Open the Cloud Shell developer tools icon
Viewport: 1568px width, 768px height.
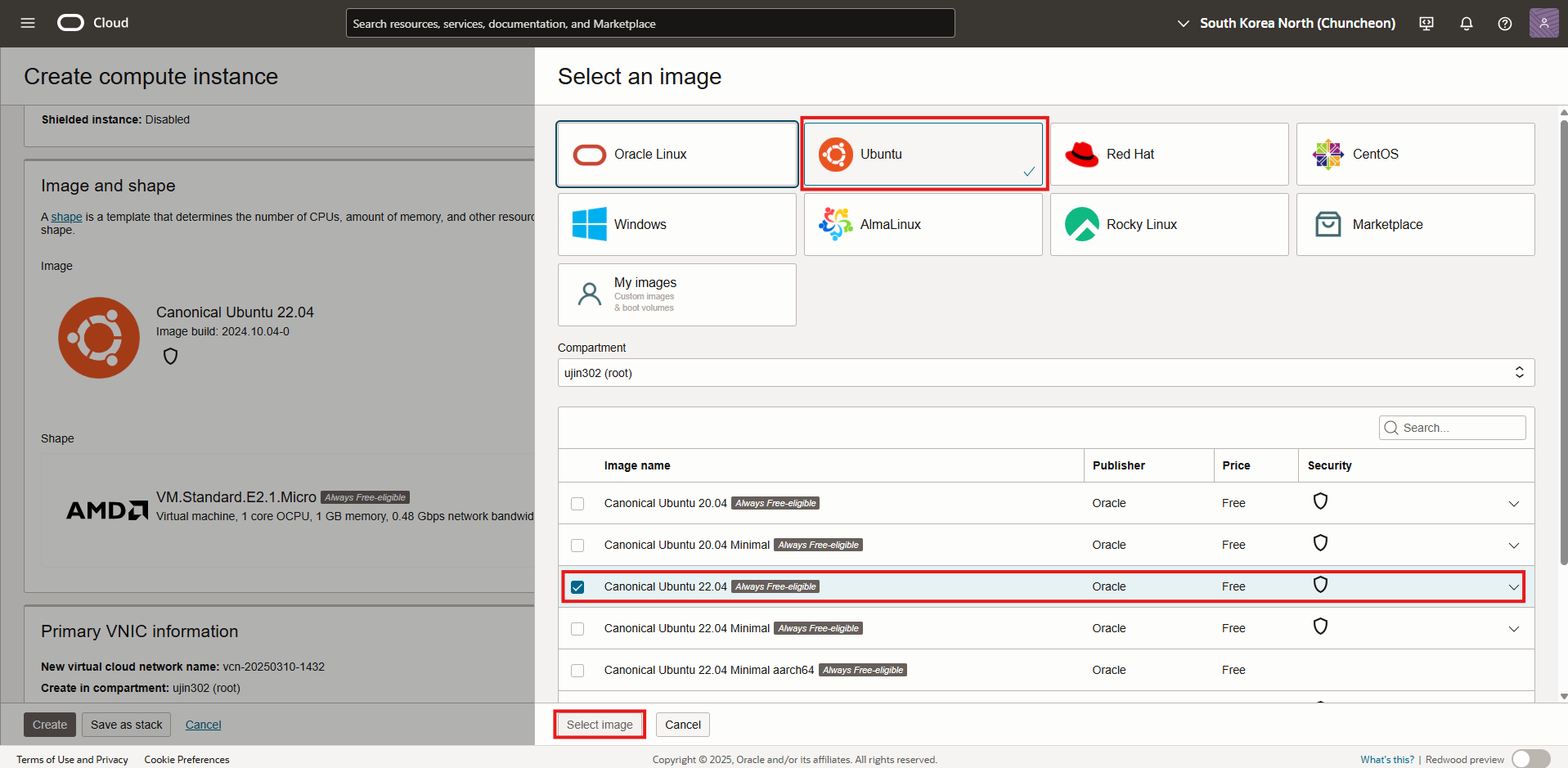1426,24
